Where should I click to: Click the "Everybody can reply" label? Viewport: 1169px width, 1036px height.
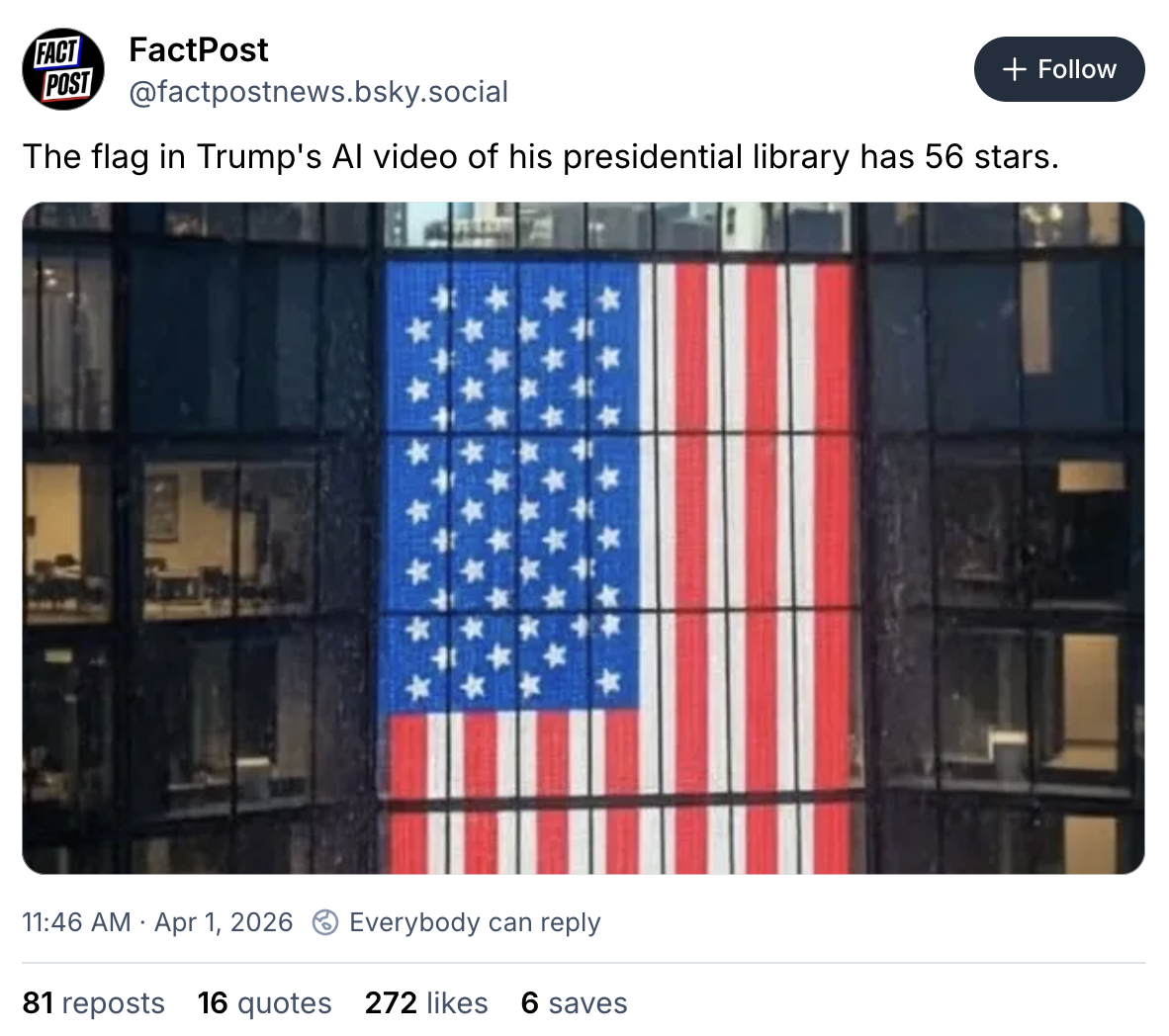click(475, 922)
